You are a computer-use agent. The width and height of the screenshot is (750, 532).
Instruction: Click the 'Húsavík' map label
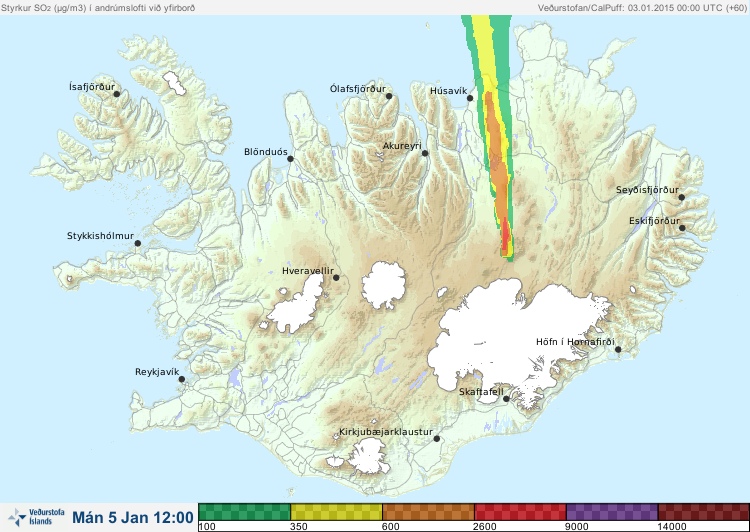click(x=449, y=91)
